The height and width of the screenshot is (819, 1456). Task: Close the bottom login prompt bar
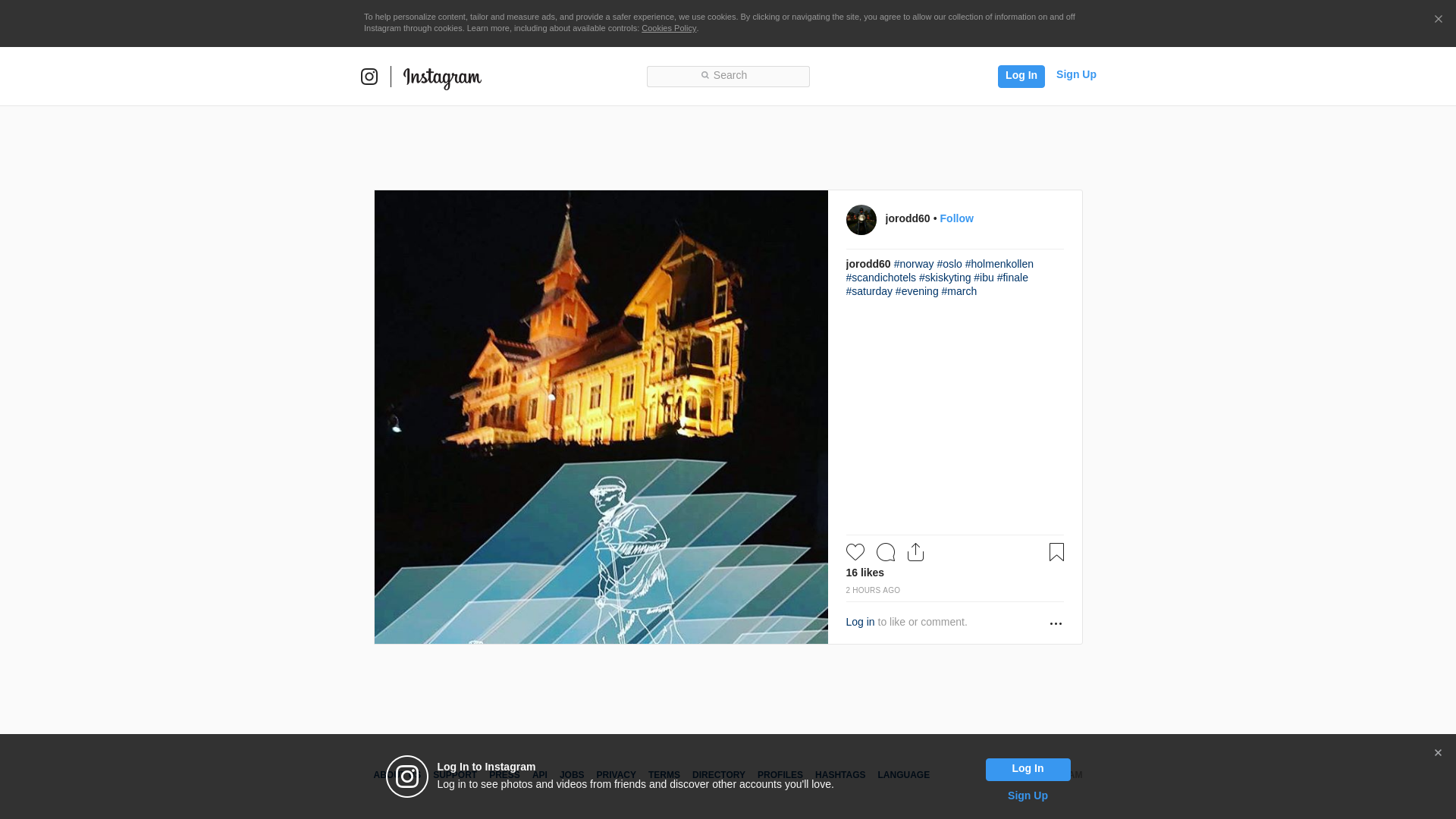click(1438, 753)
